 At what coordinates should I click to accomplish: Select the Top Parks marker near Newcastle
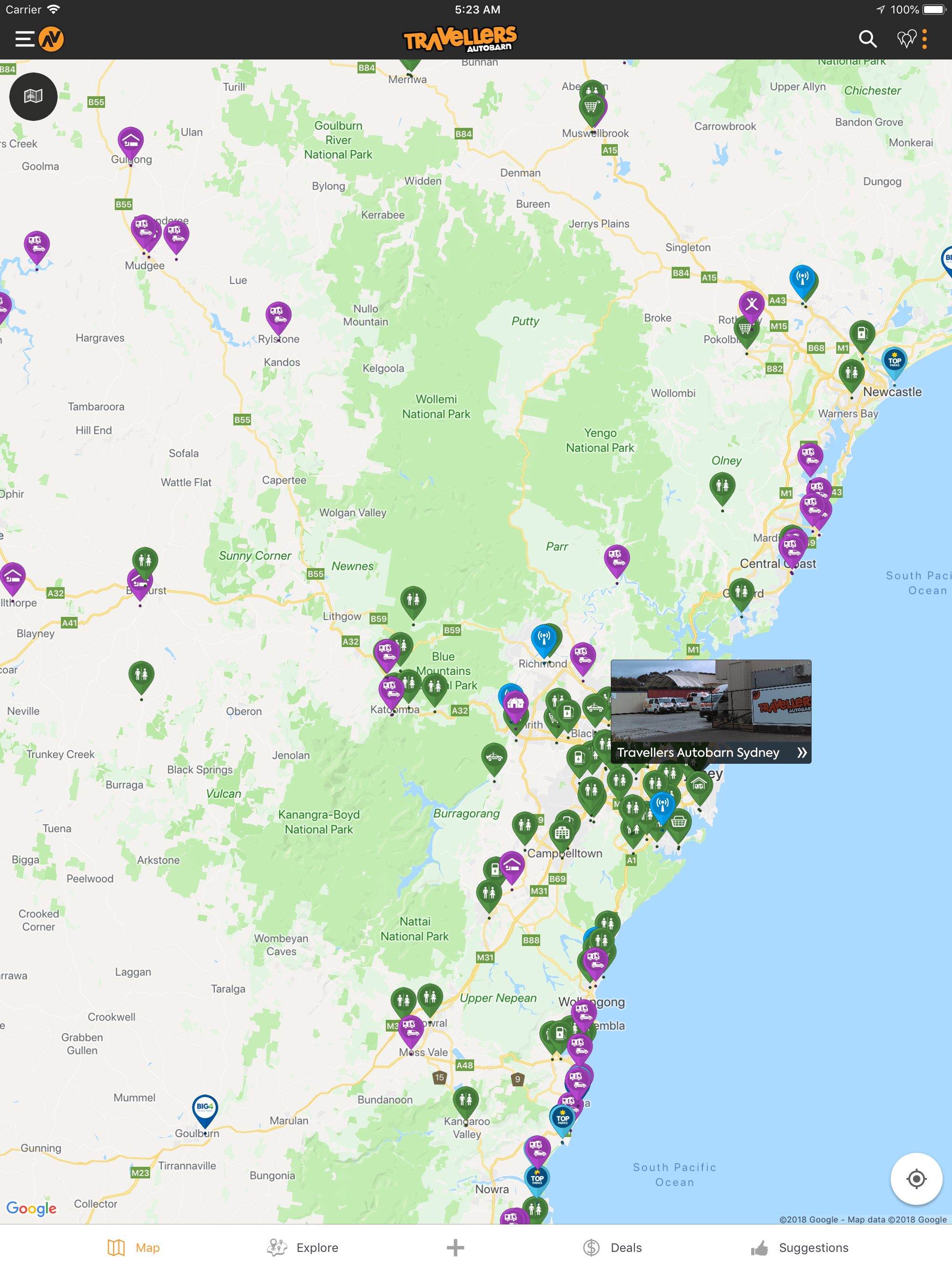coord(894,362)
